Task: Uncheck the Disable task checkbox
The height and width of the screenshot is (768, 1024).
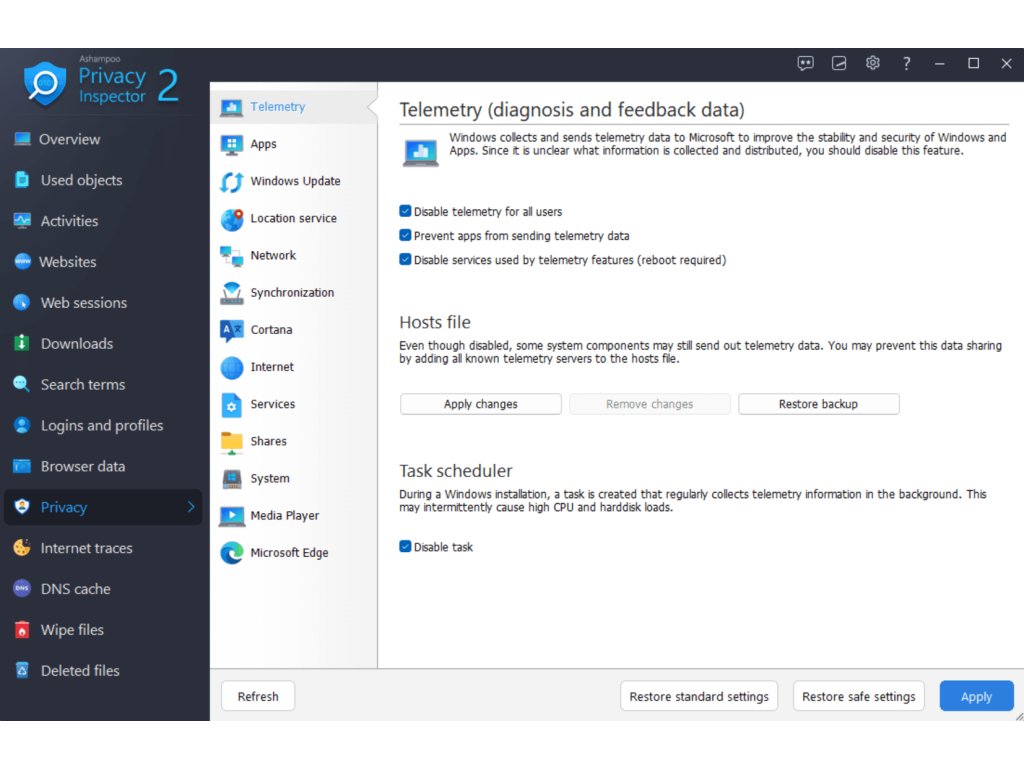Action: (x=405, y=547)
